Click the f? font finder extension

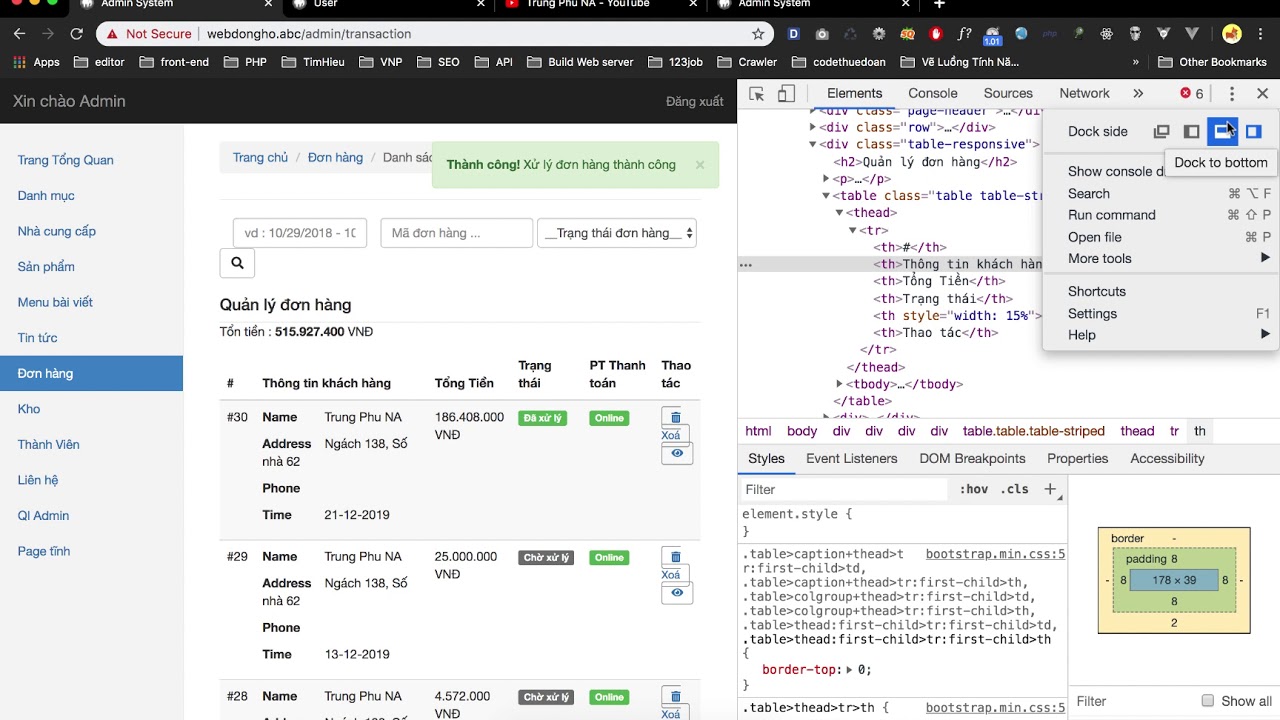point(964,34)
